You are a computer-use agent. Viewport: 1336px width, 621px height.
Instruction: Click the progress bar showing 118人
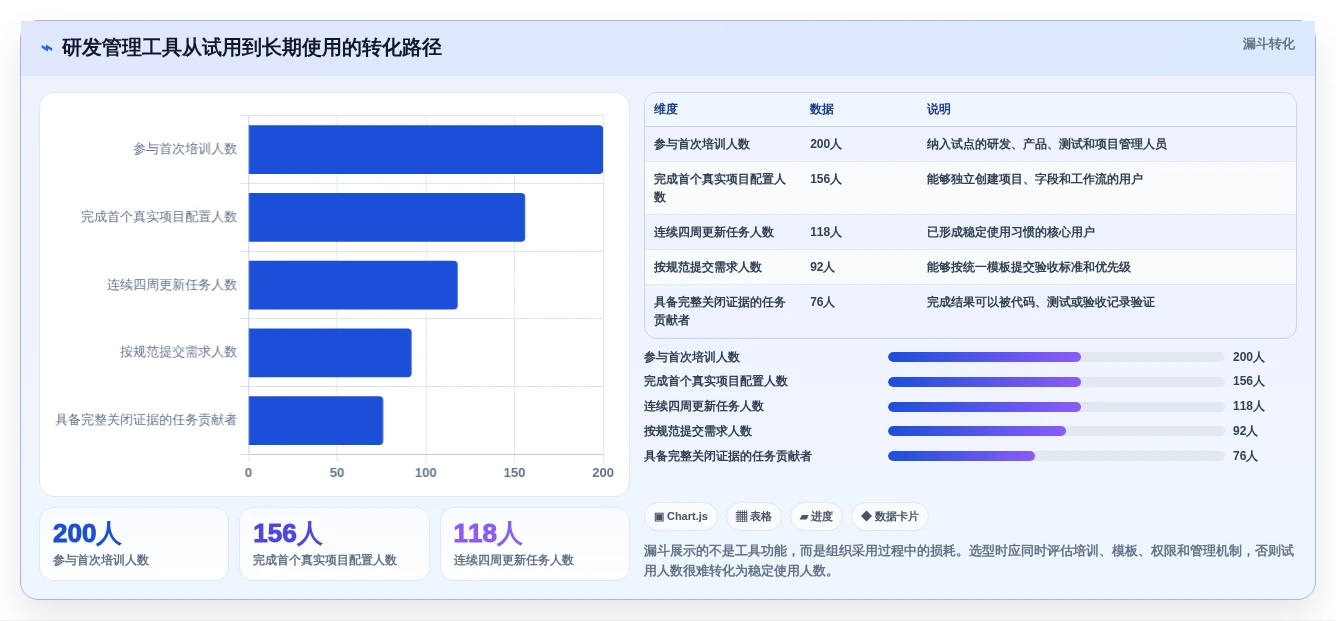1056,407
